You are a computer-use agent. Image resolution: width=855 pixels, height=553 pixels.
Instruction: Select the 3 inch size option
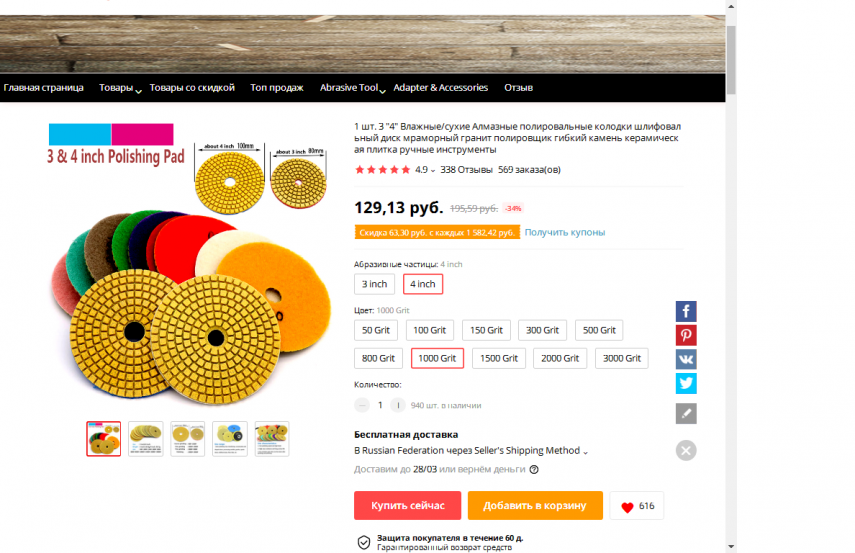pos(374,284)
